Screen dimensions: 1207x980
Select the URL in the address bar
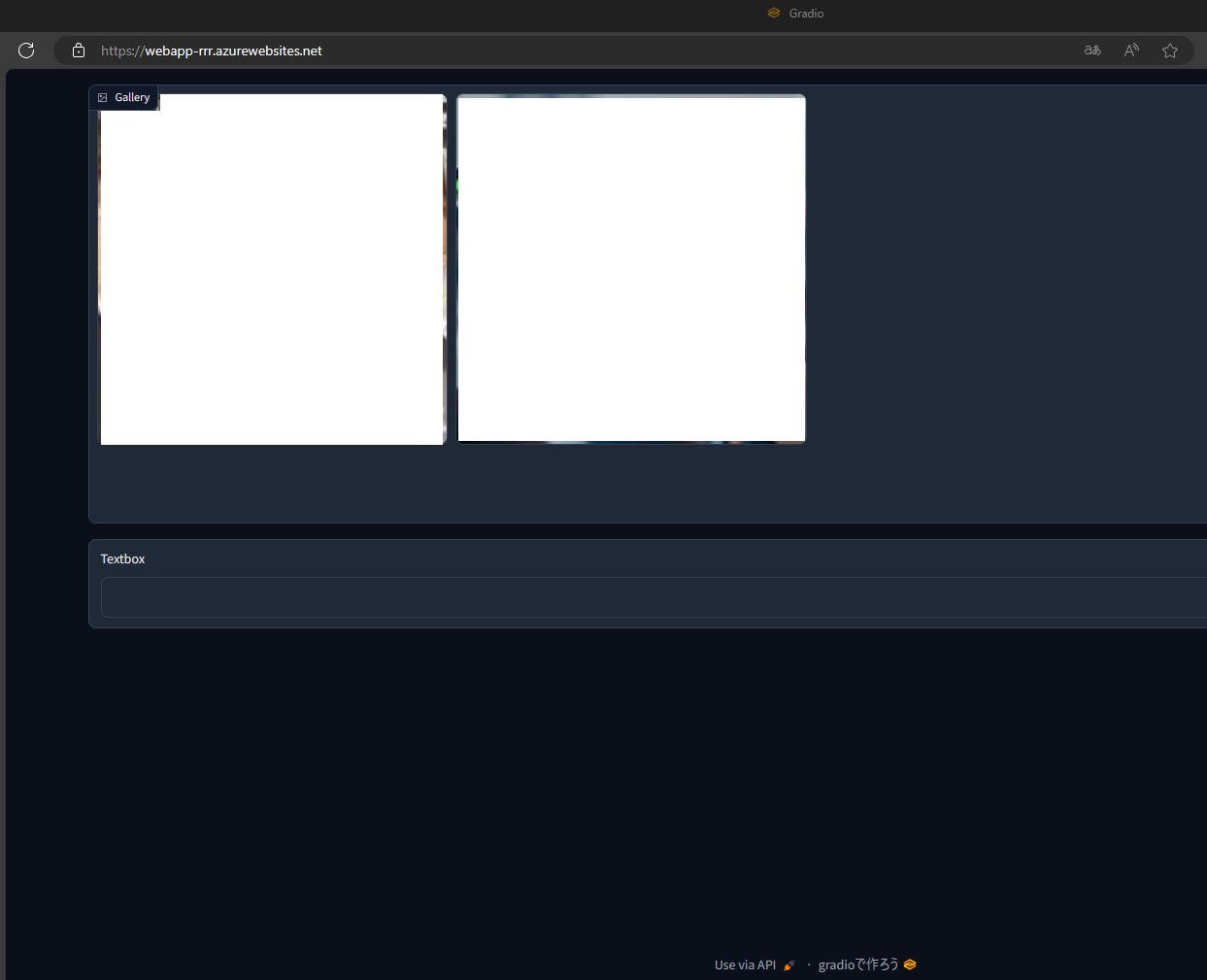210,51
